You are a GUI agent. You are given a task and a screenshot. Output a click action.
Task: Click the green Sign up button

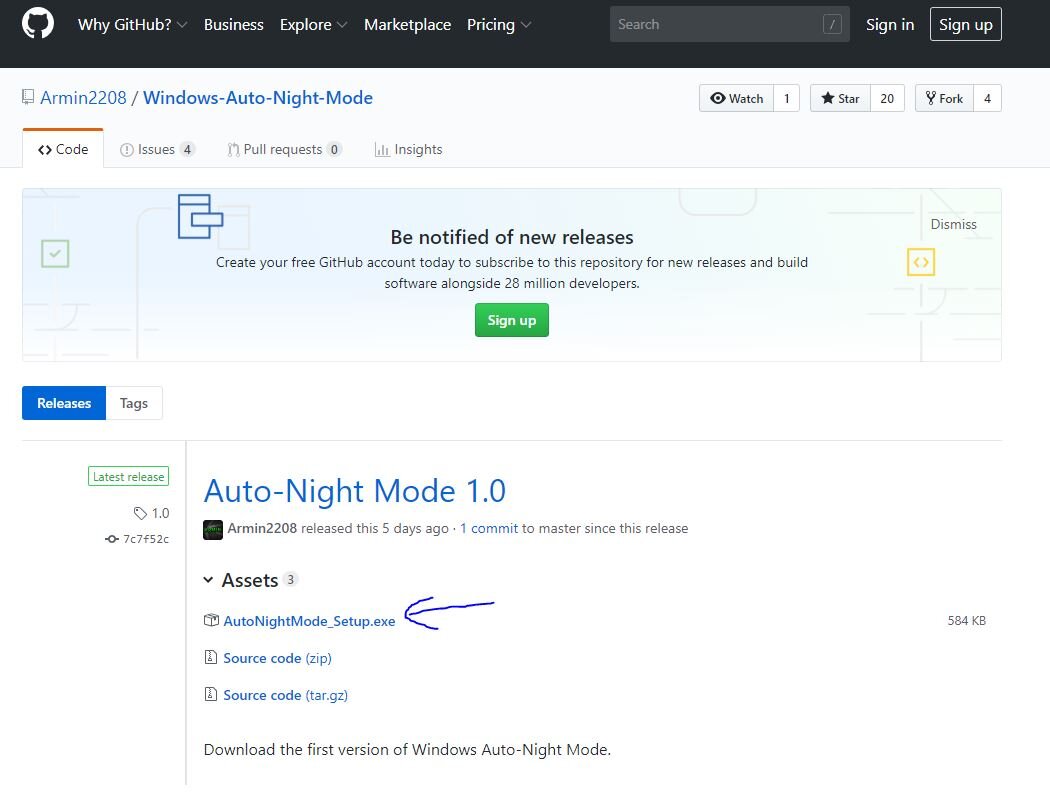point(512,320)
